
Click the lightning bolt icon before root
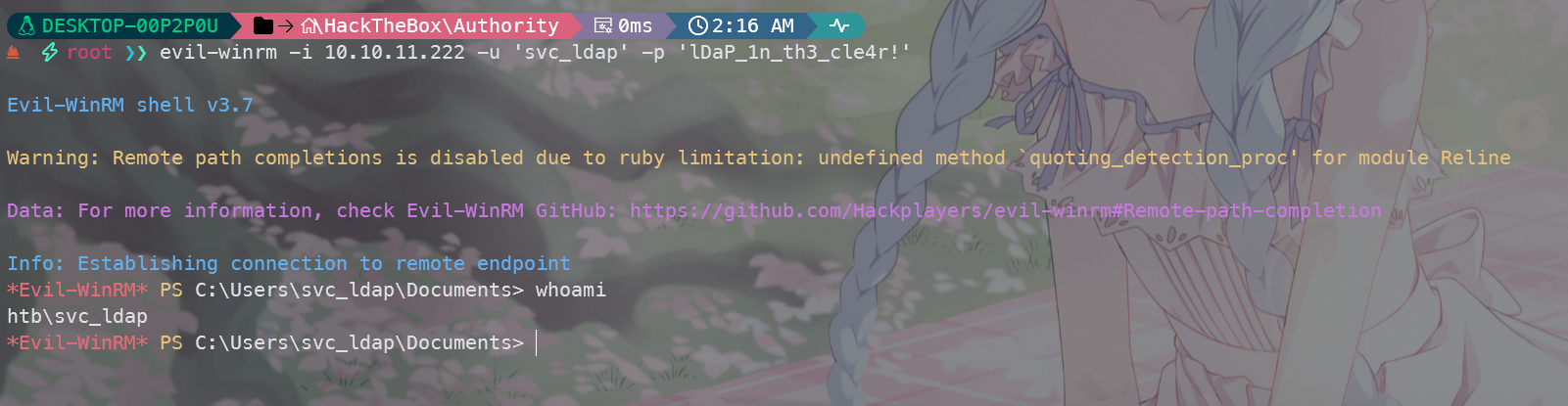pyautogui.click(x=49, y=52)
